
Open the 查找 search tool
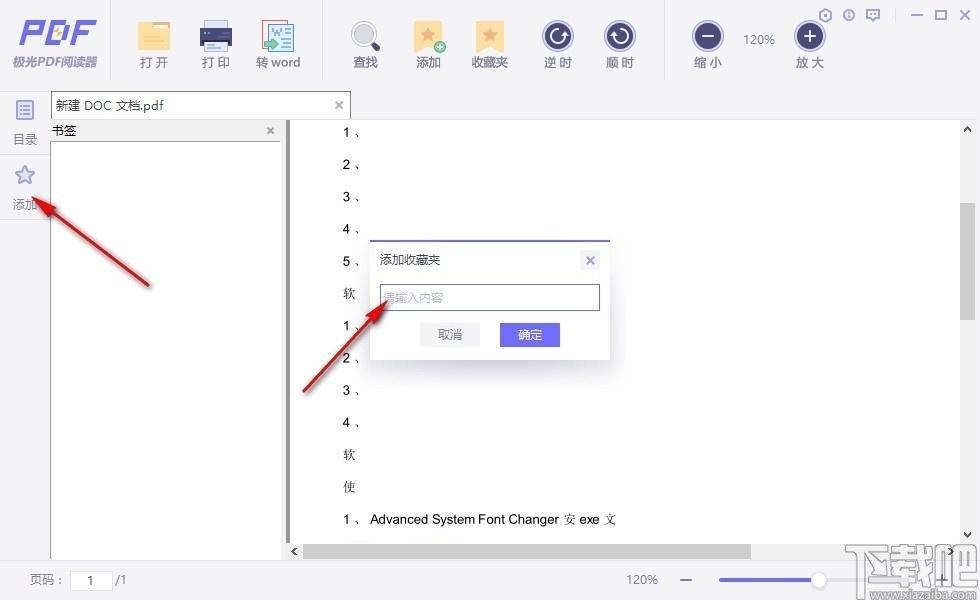coord(365,36)
